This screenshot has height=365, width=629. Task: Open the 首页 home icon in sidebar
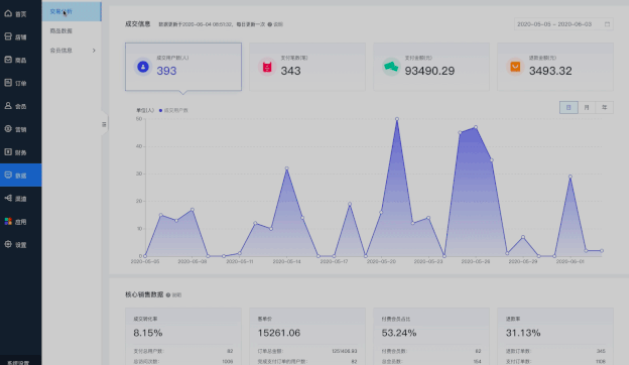point(8,14)
